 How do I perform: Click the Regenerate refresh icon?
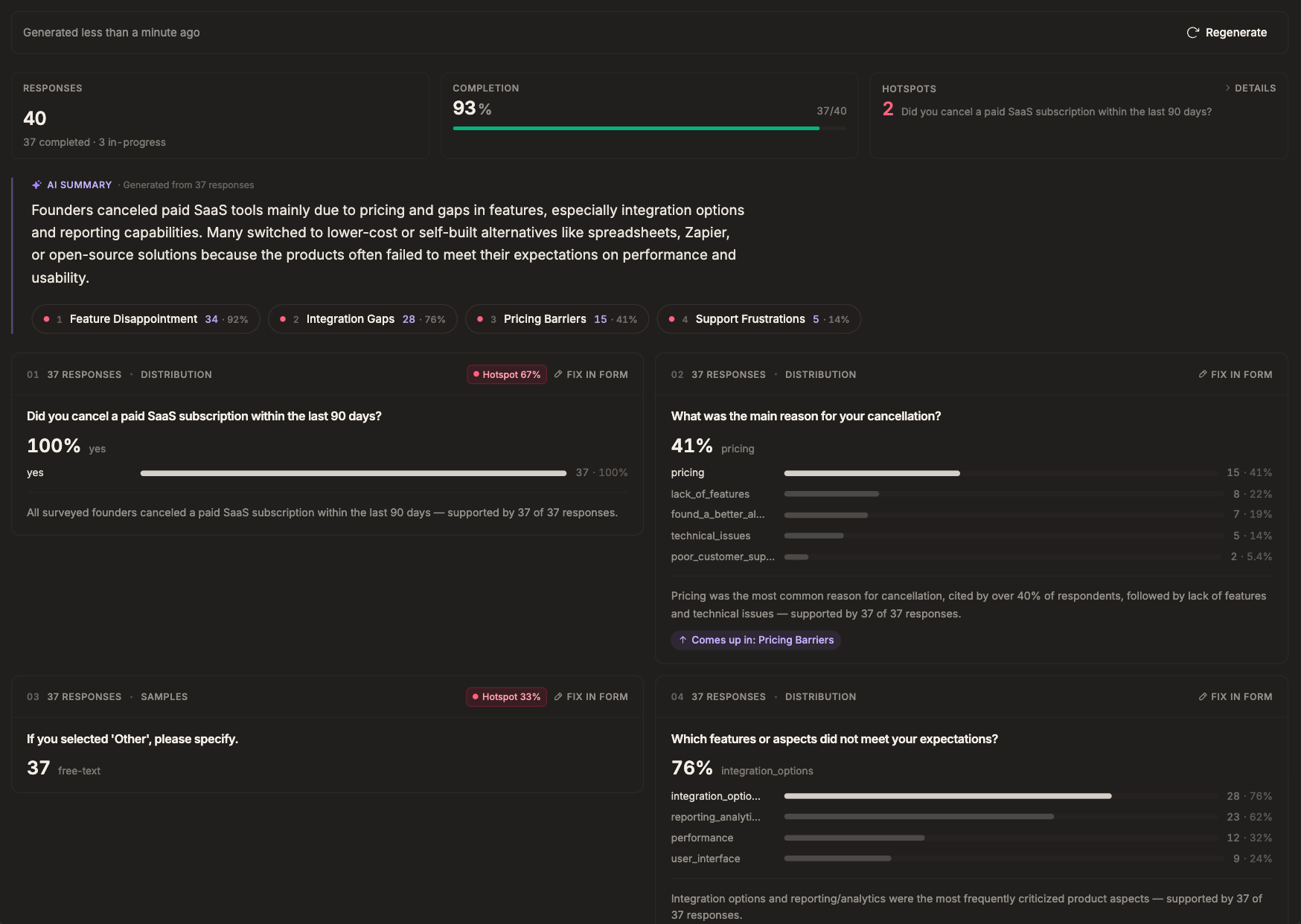pyautogui.click(x=1192, y=33)
